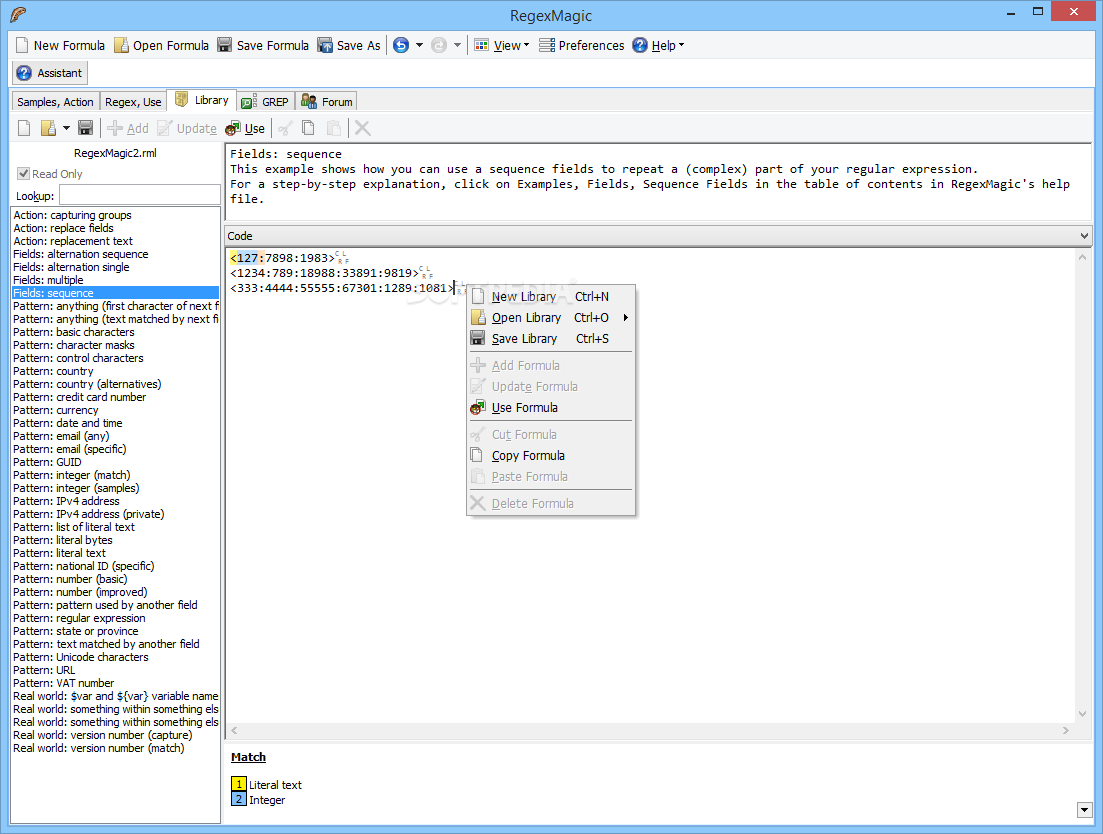Click the copy formula icon in library toolbar
The width and height of the screenshot is (1103, 834).
coord(308,128)
